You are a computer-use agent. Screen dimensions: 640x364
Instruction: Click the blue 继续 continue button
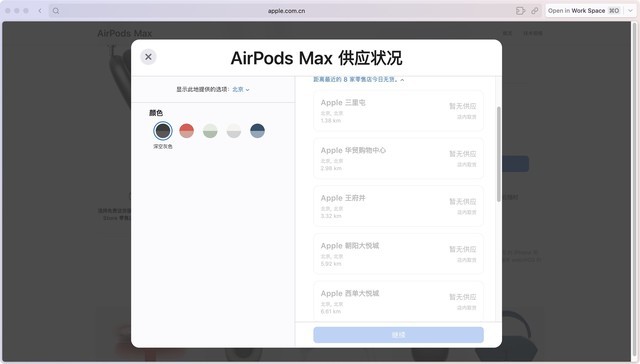point(398,335)
